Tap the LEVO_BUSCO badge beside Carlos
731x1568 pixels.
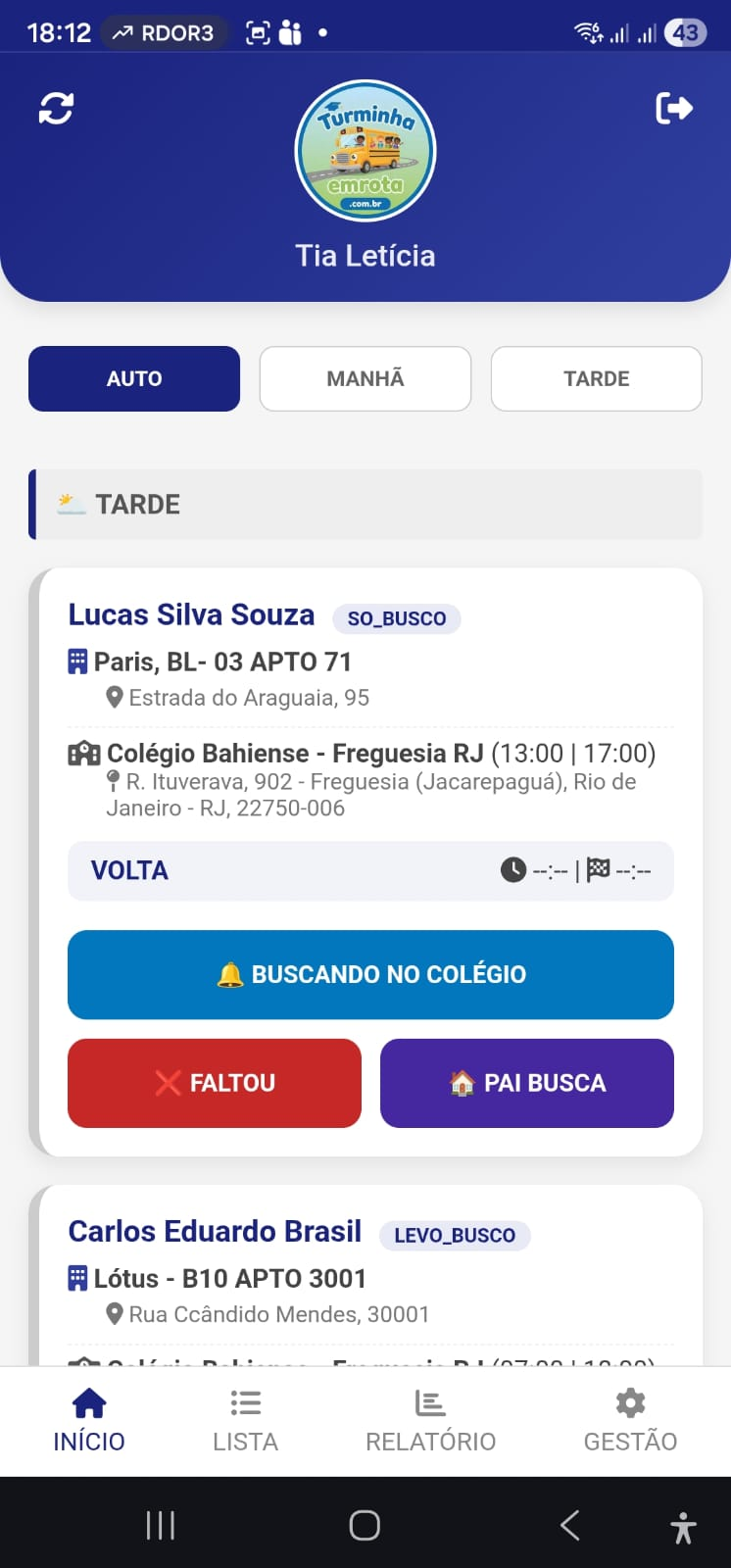pos(455,1235)
